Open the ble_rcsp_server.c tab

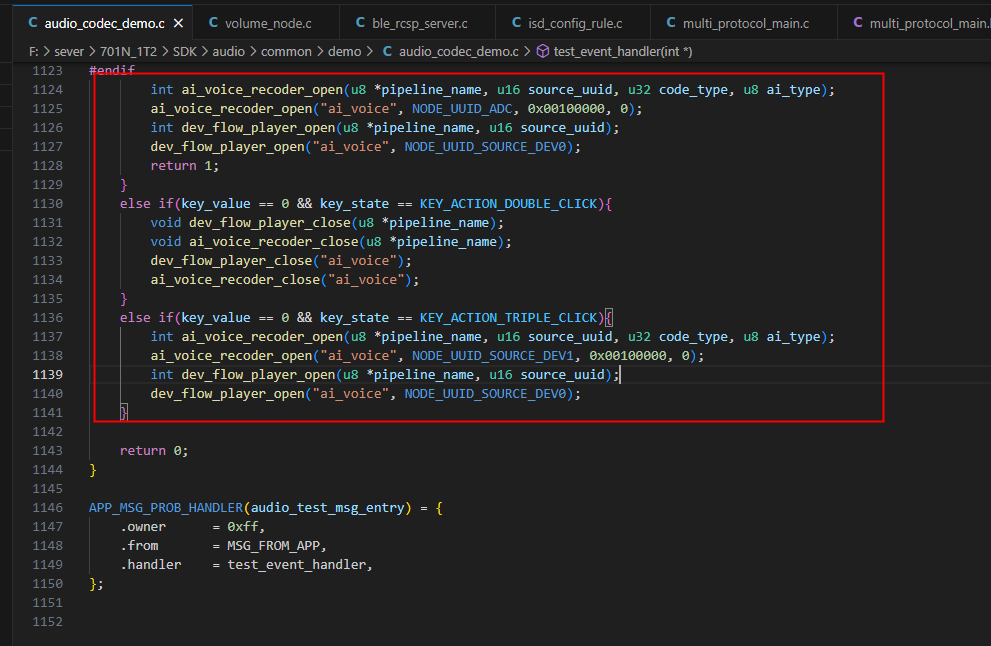click(412, 23)
